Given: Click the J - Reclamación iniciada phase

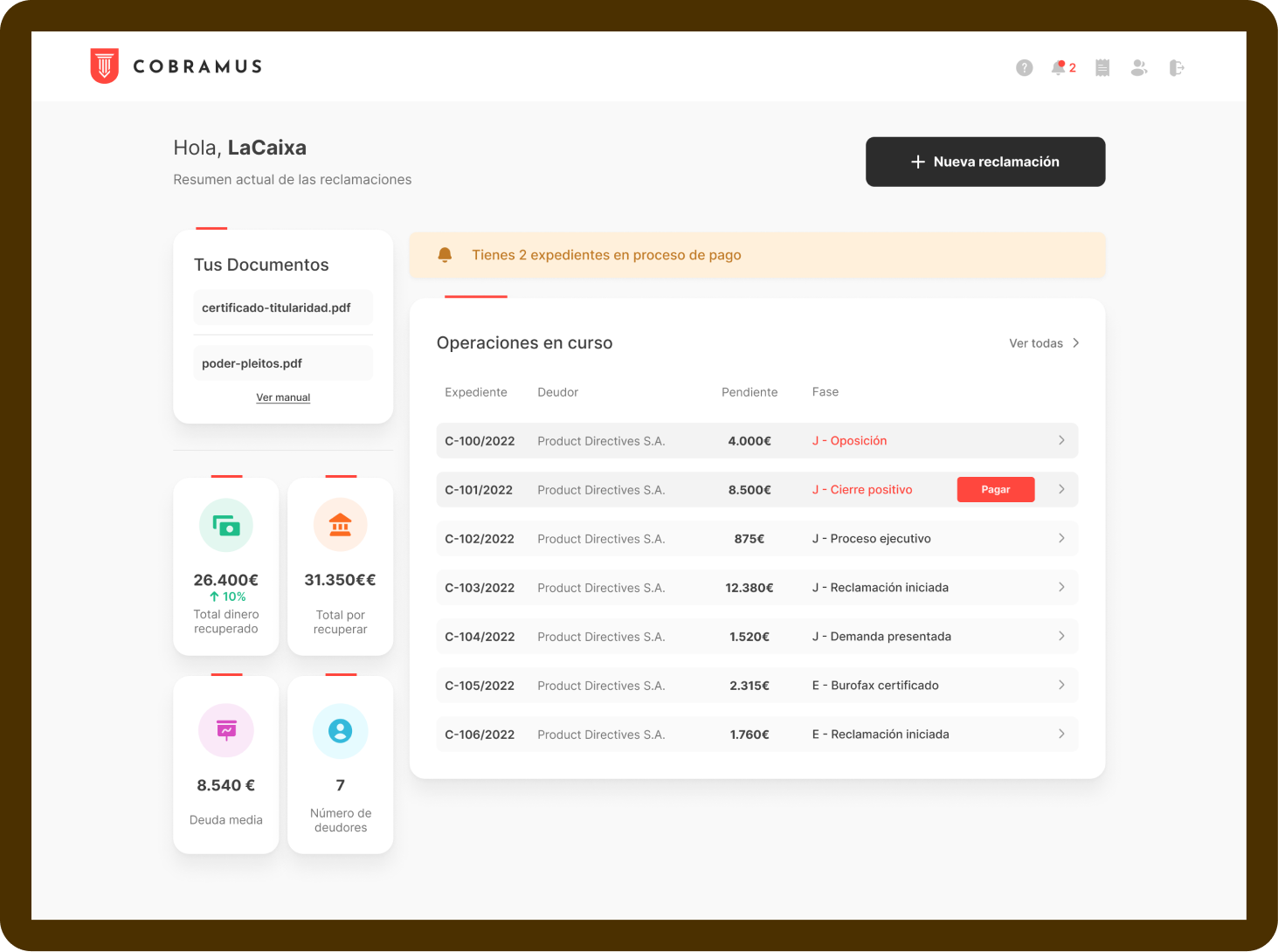Looking at the screenshot, I should tap(881, 588).
